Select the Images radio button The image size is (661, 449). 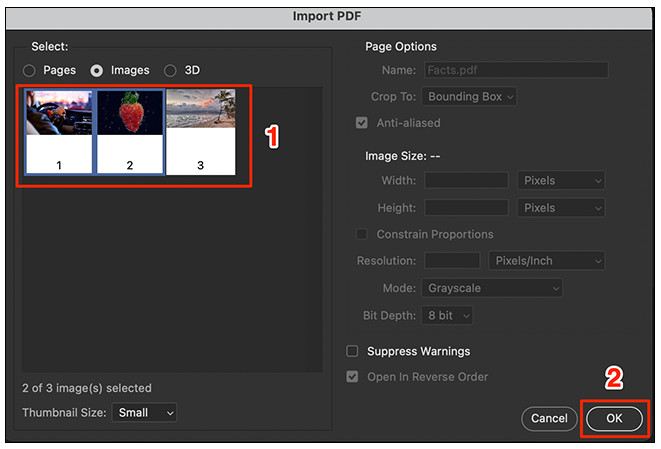coord(97,71)
